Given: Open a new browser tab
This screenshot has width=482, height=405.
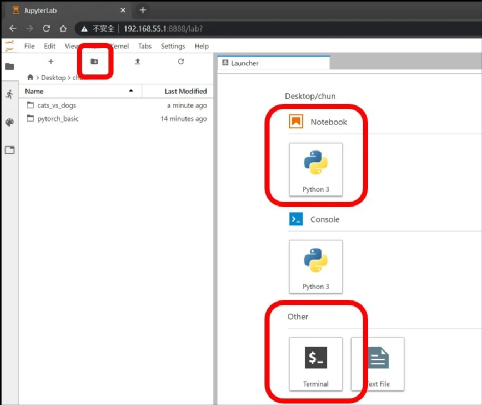Looking at the screenshot, I should click(x=143, y=10).
